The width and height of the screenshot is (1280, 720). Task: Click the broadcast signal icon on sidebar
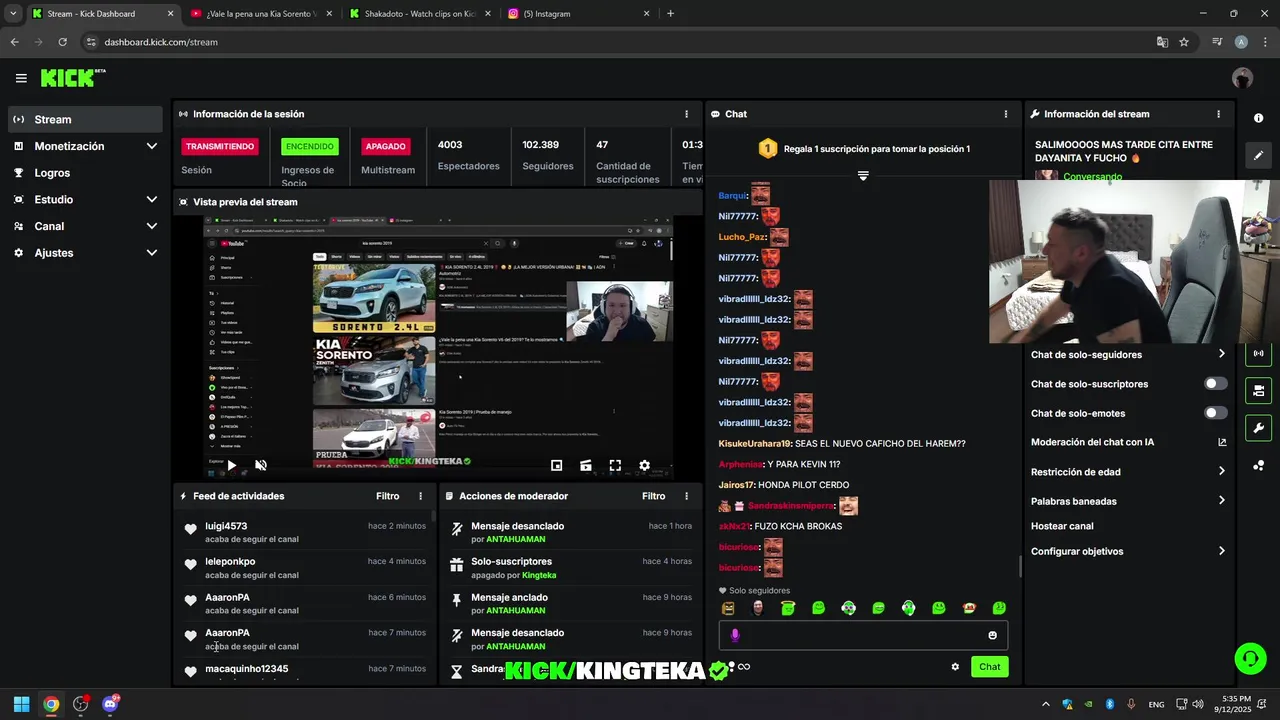[1258, 353]
